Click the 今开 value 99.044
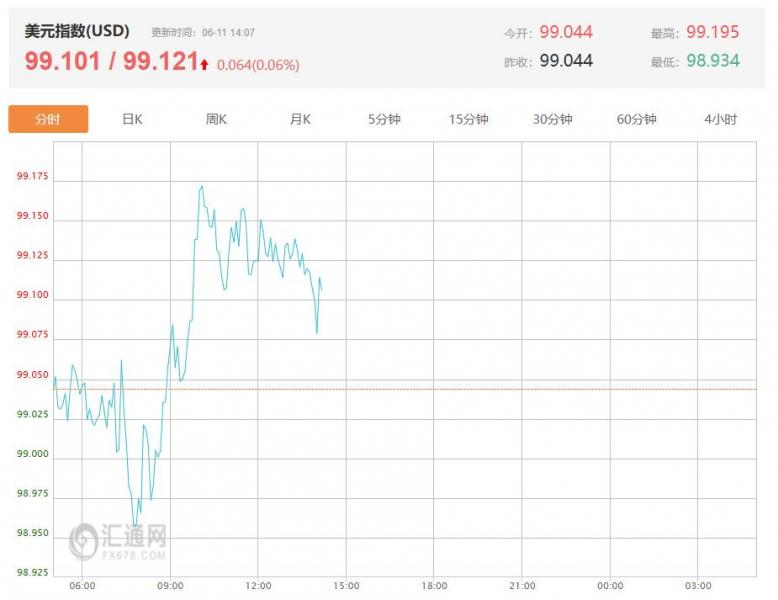778x600 pixels. 566,32
